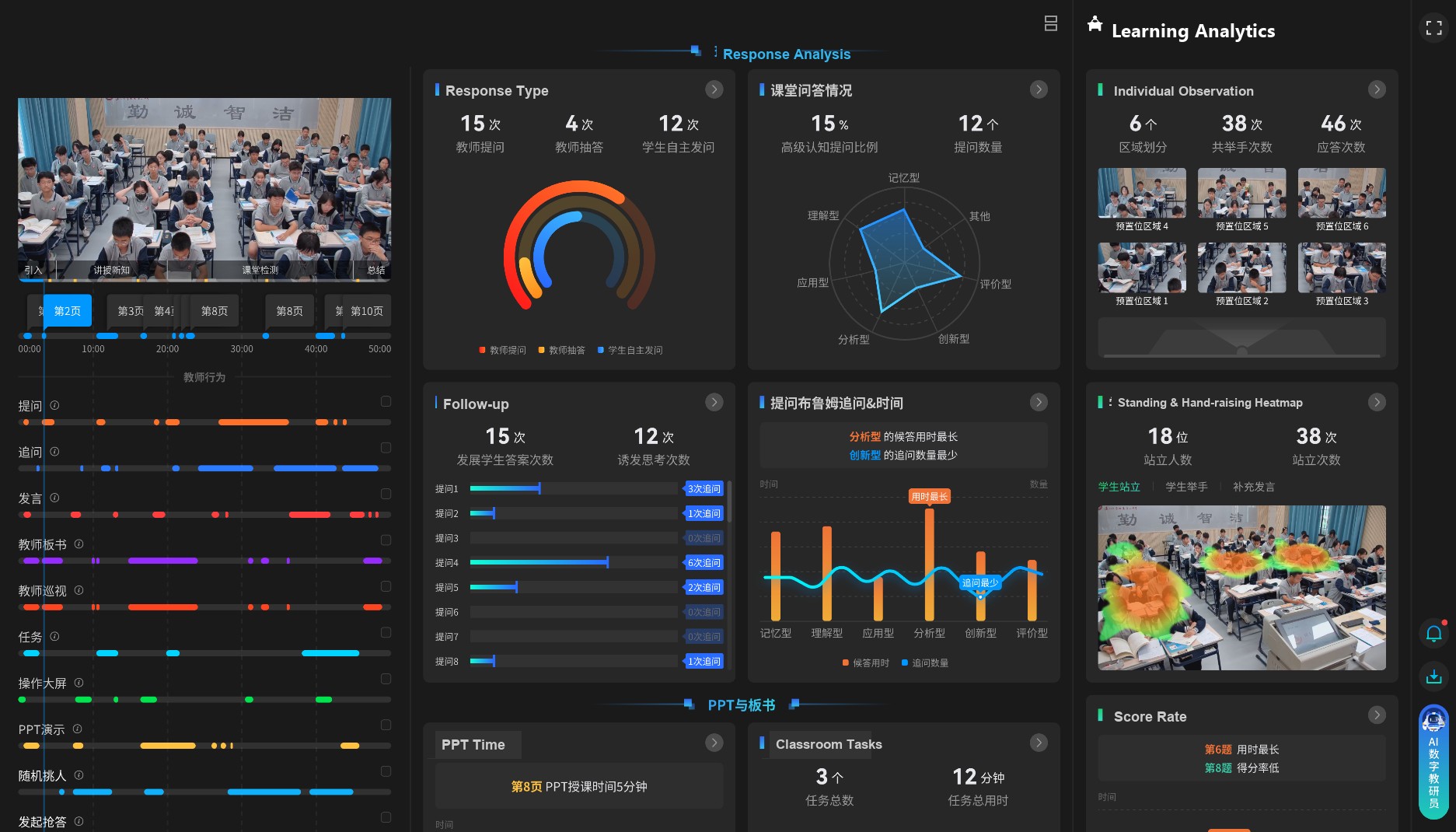Click the 3次追问 badge for 提问1
Screen dimensions: 1456x832
click(x=704, y=489)
